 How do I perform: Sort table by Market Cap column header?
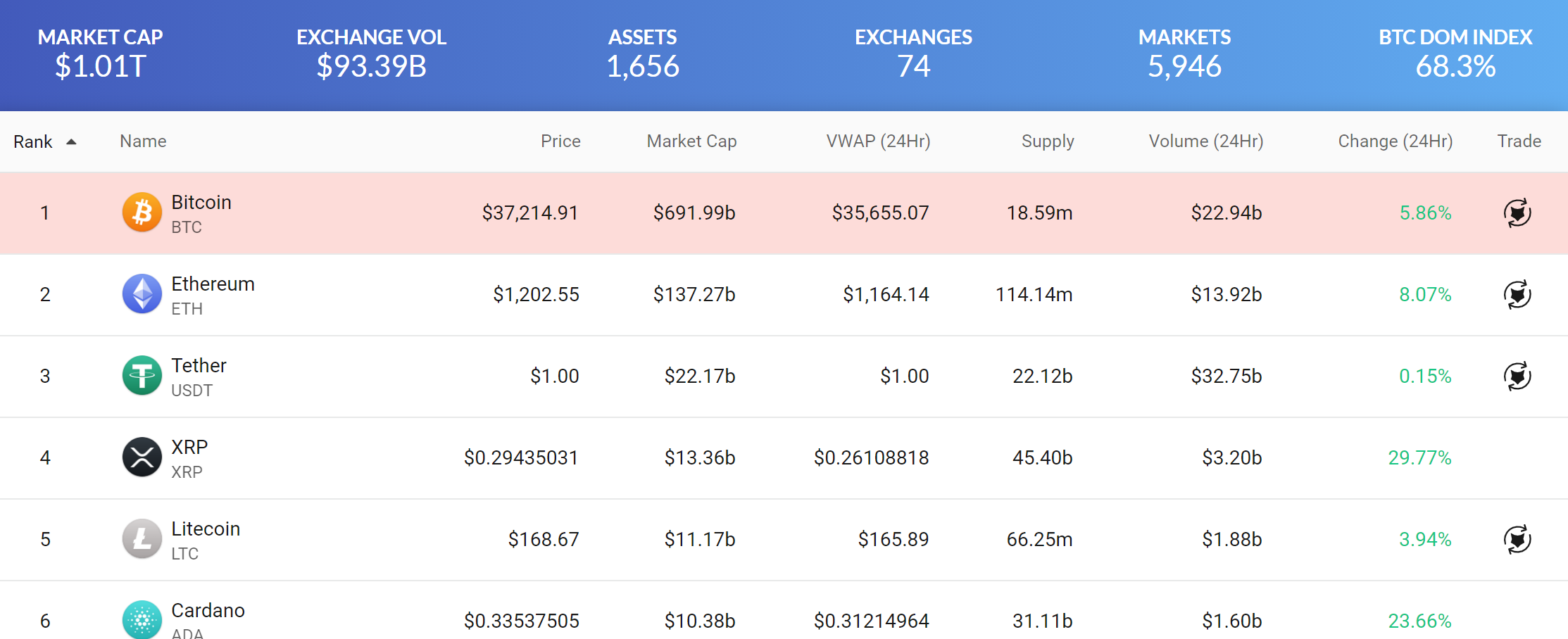tap(691, 141)
